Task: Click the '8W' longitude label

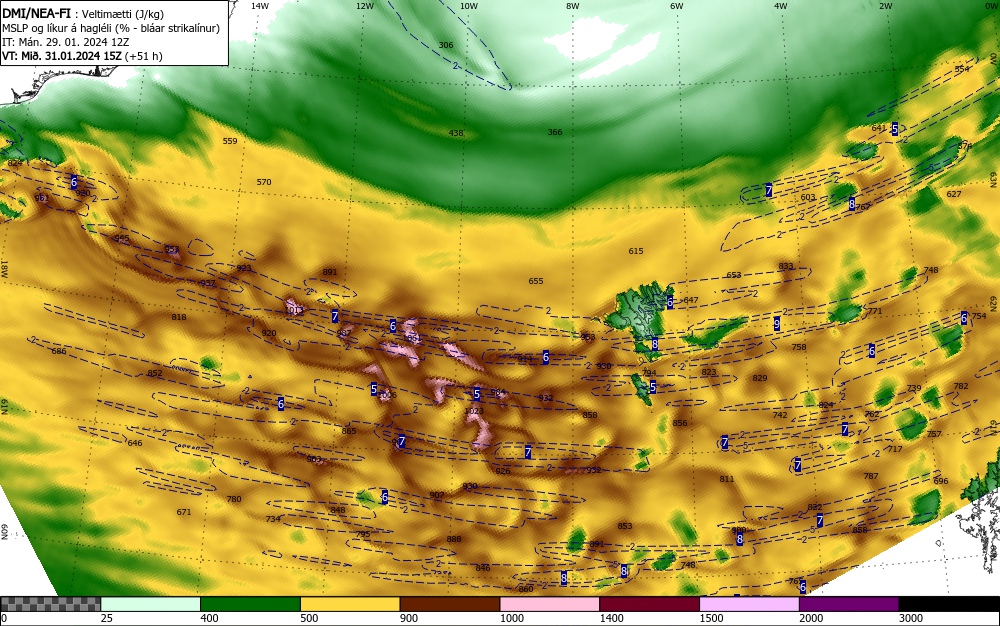Action: tap(573, 6)
